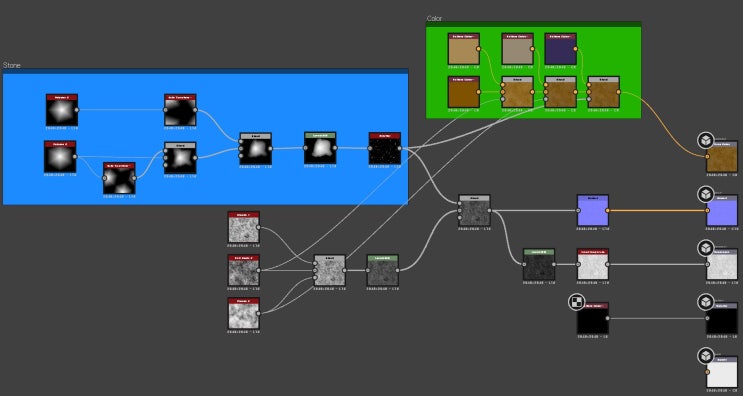Select the red-header light gray node after dark Levels
This screenshot has width=743, height=396.
tap(593, 264)
